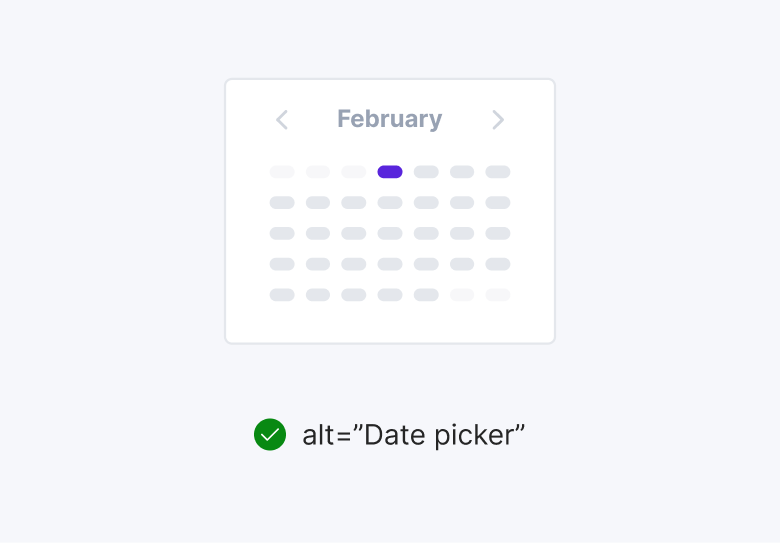Click the February month title
Viewport: 780px width, 543px height.
pos(390,119)
